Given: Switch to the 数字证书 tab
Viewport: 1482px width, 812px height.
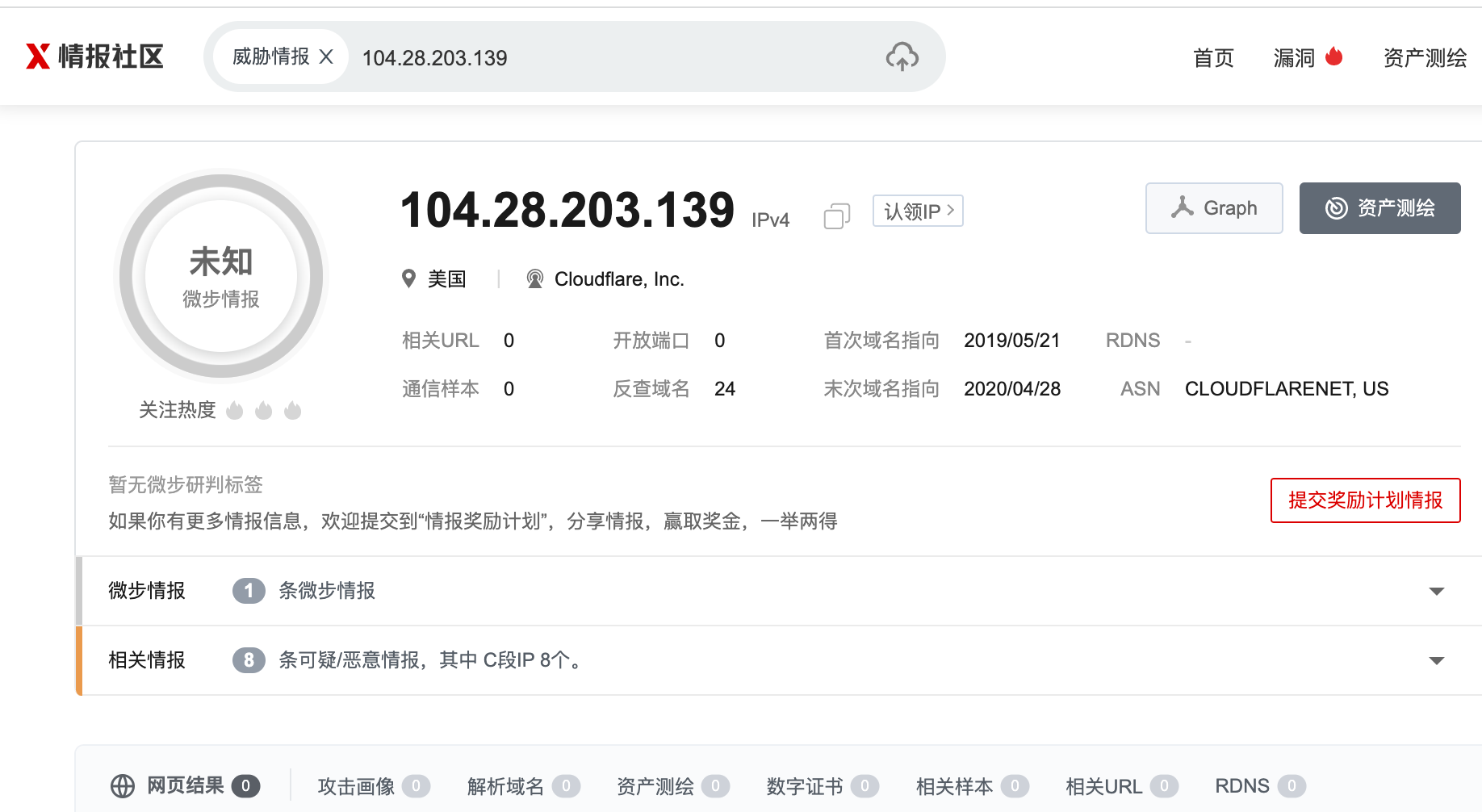Looking at the screenshot, I should (822, 786).
